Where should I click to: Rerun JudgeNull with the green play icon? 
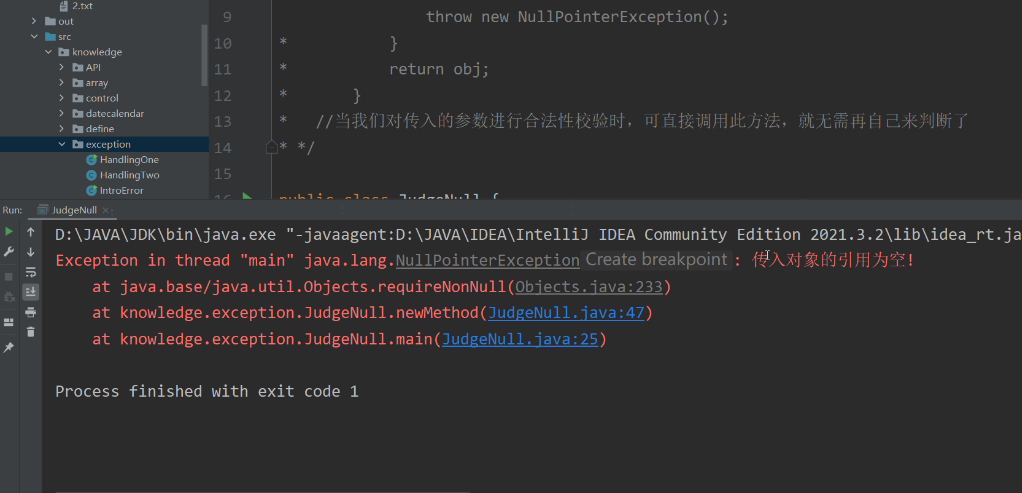click(9, 231)
